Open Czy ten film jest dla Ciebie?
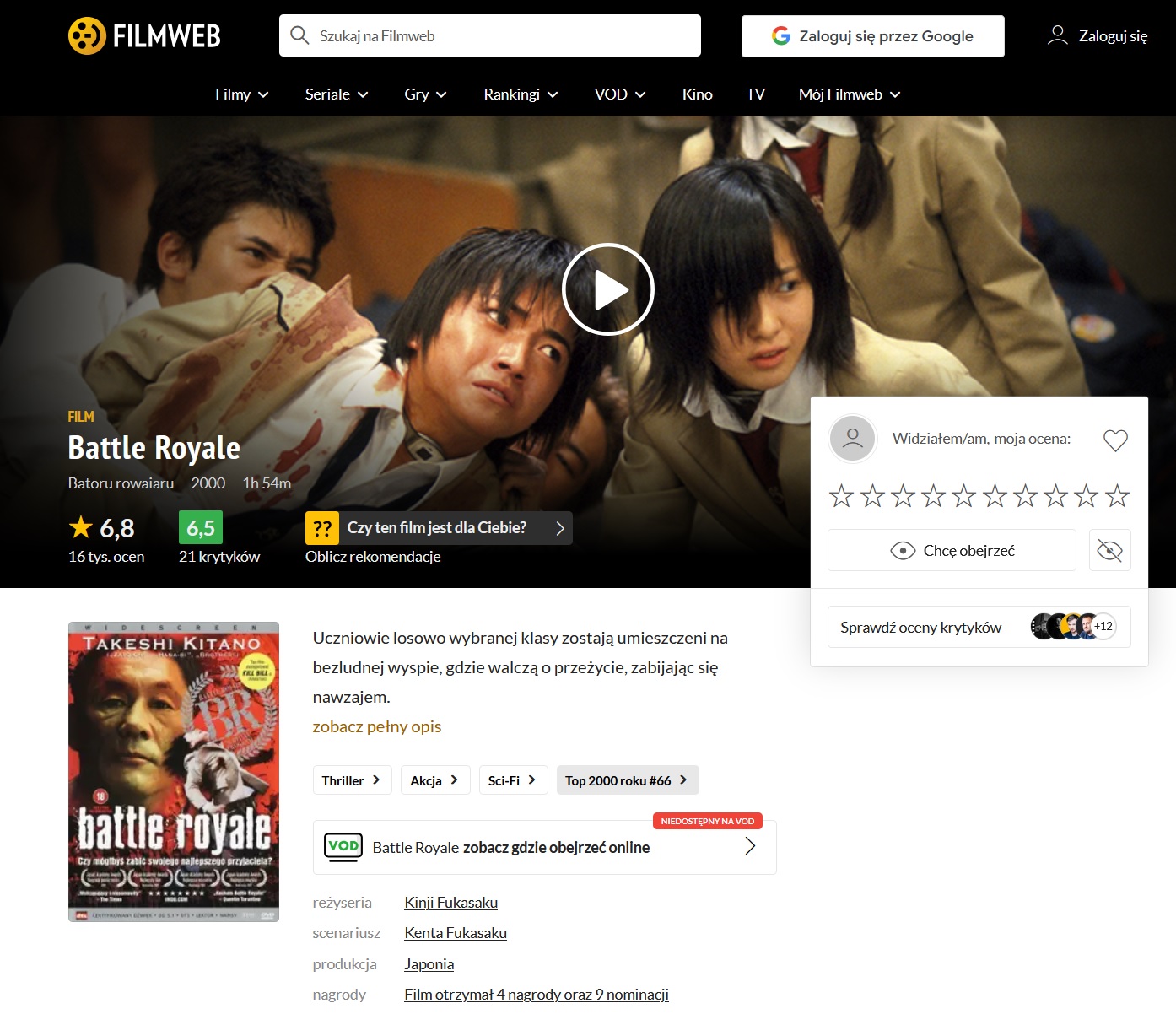1176x1025 pixels. tap(439, 528)
